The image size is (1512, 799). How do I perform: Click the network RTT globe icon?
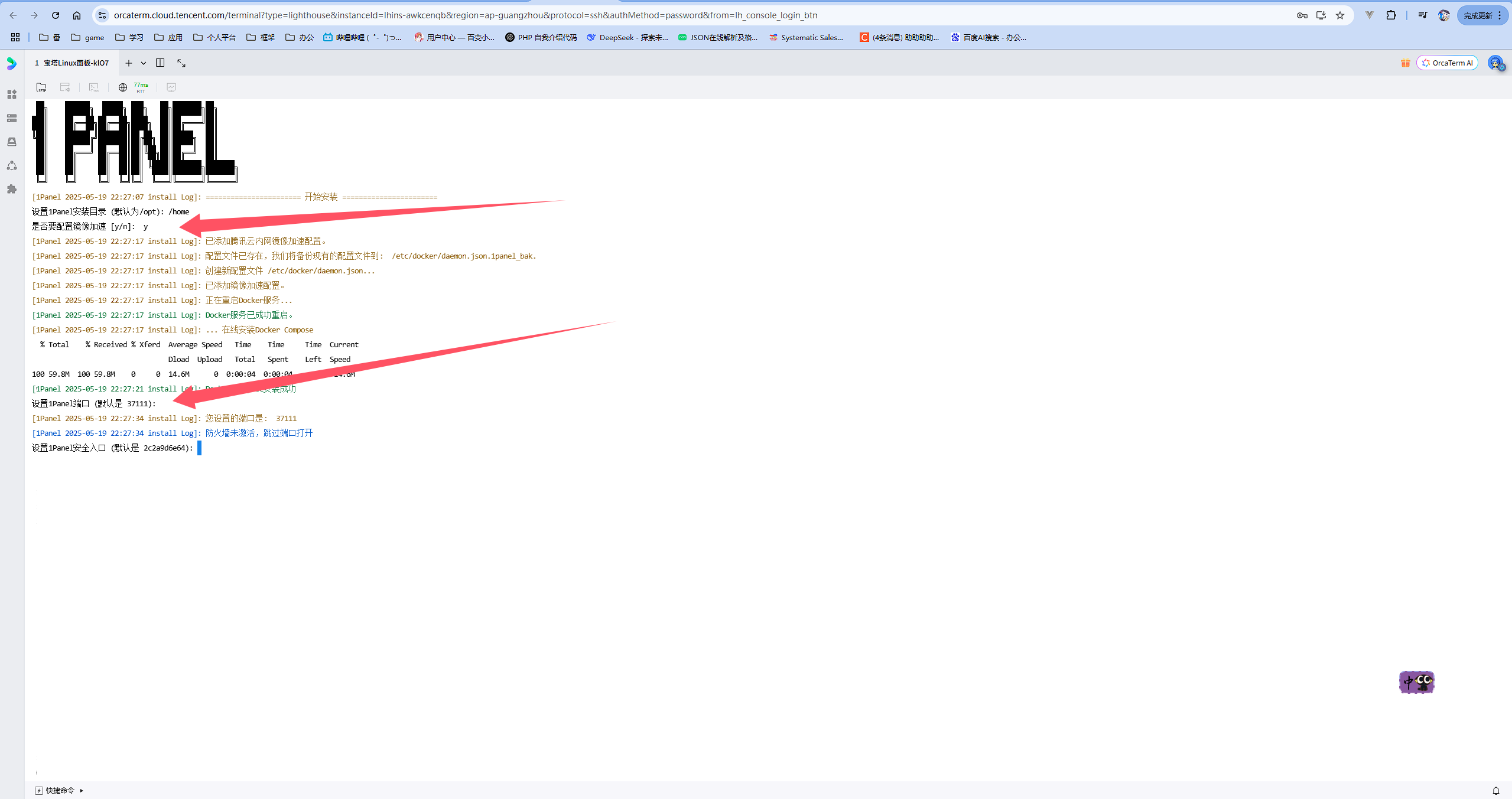123,87
